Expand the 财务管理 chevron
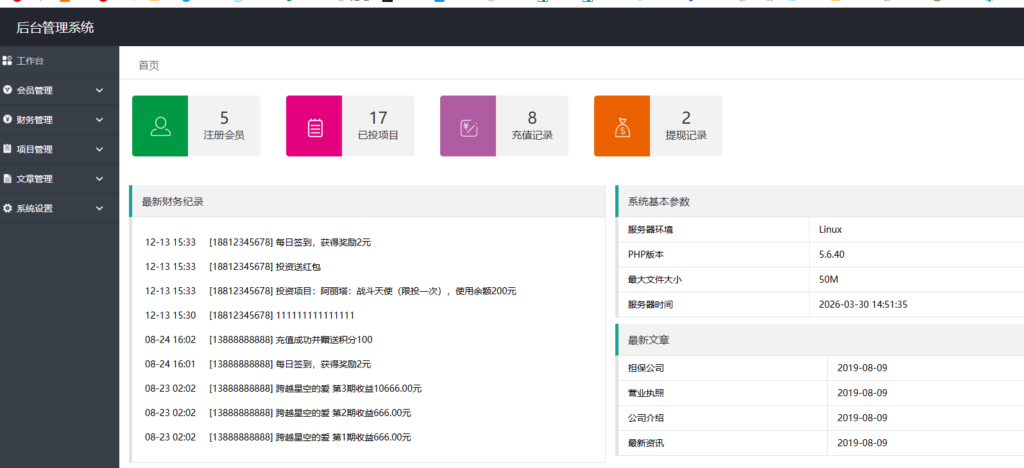This screenshot has width=1024, height=468. [x=99, y=119]
